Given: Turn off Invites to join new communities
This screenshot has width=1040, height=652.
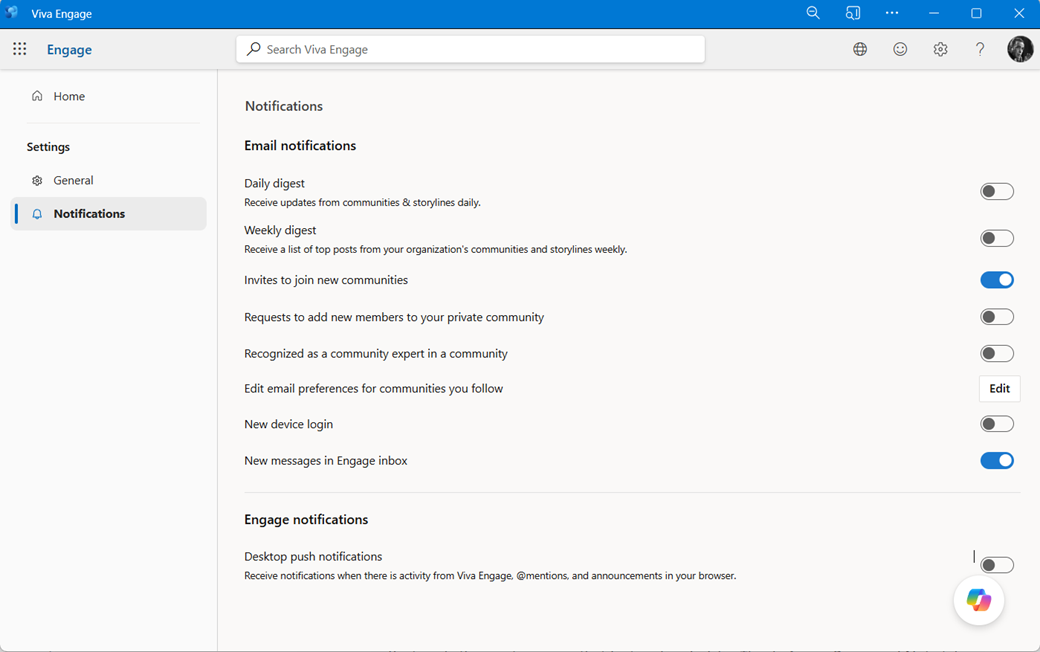Looking at the screenshot, I should coord(997,279).
